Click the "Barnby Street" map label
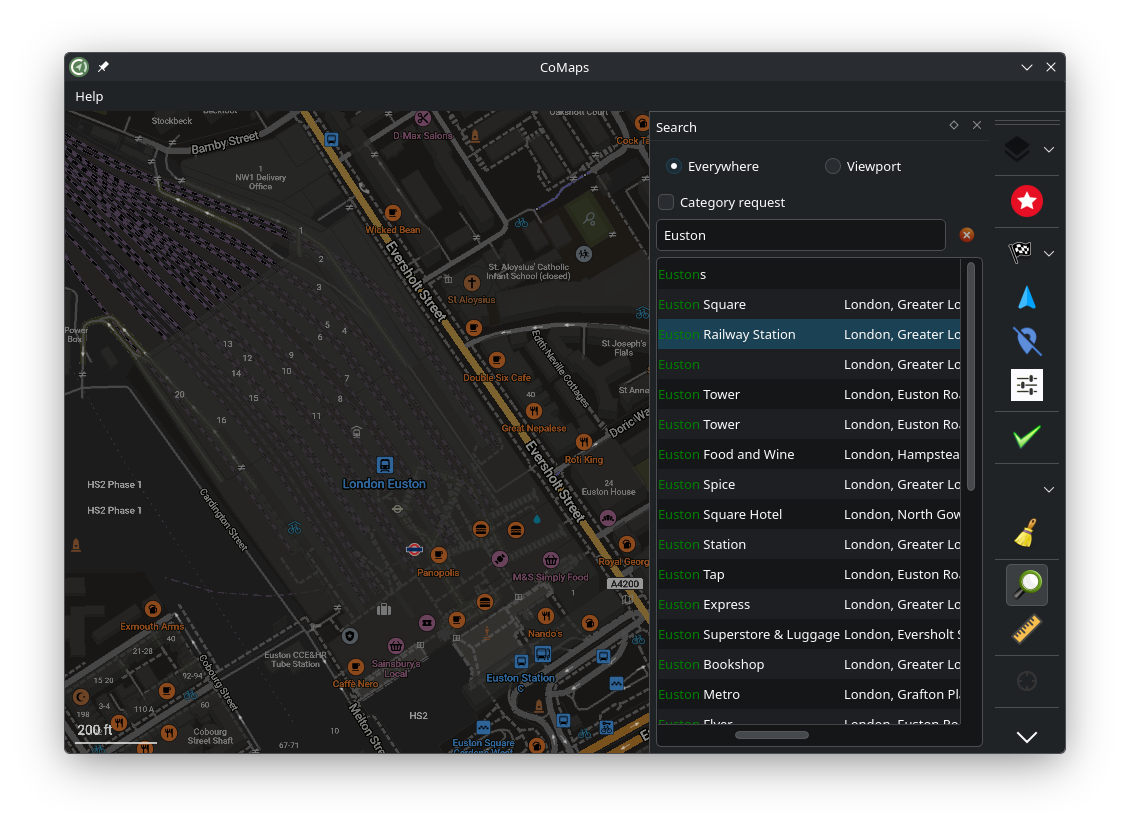The height and width of the screenshot is (830, 1130). coord(224,143)
